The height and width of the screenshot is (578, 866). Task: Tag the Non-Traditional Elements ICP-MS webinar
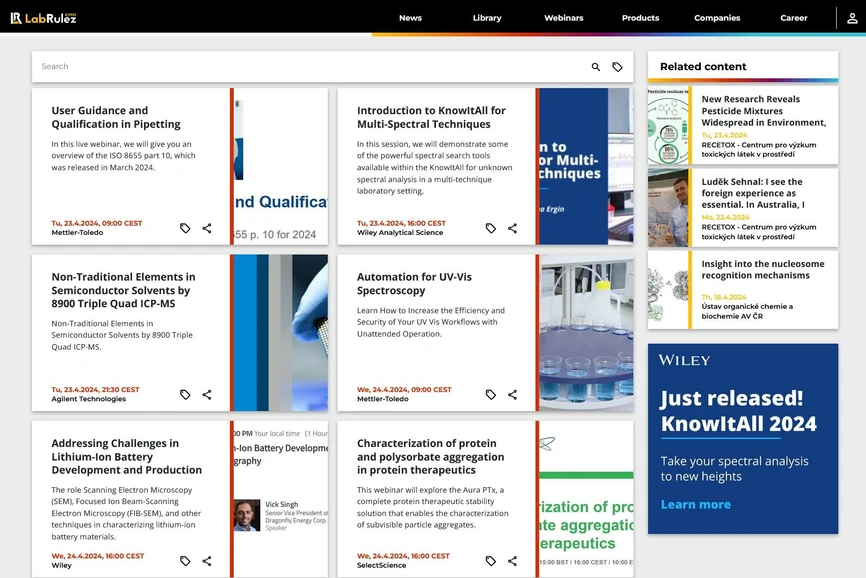185,395
